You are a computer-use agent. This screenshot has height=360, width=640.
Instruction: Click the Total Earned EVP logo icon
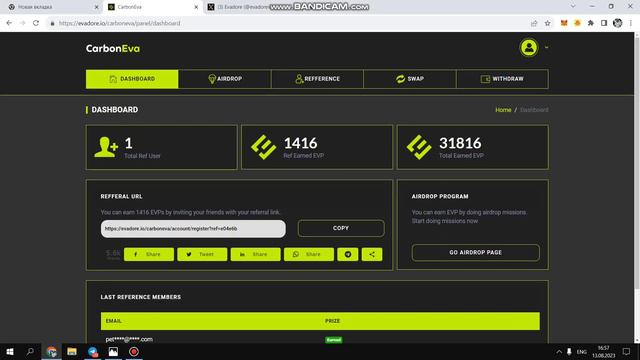419,147
